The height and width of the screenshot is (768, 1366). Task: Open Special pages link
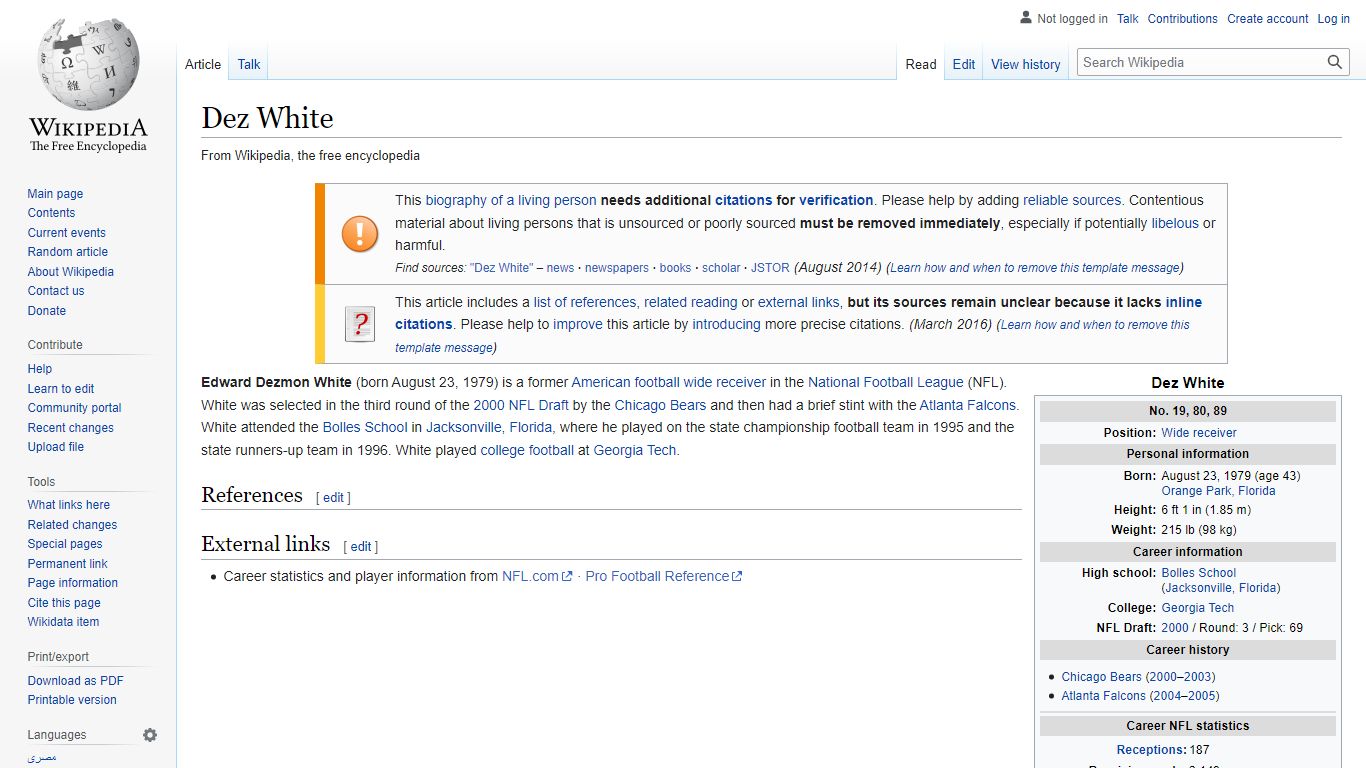point(65,544)
